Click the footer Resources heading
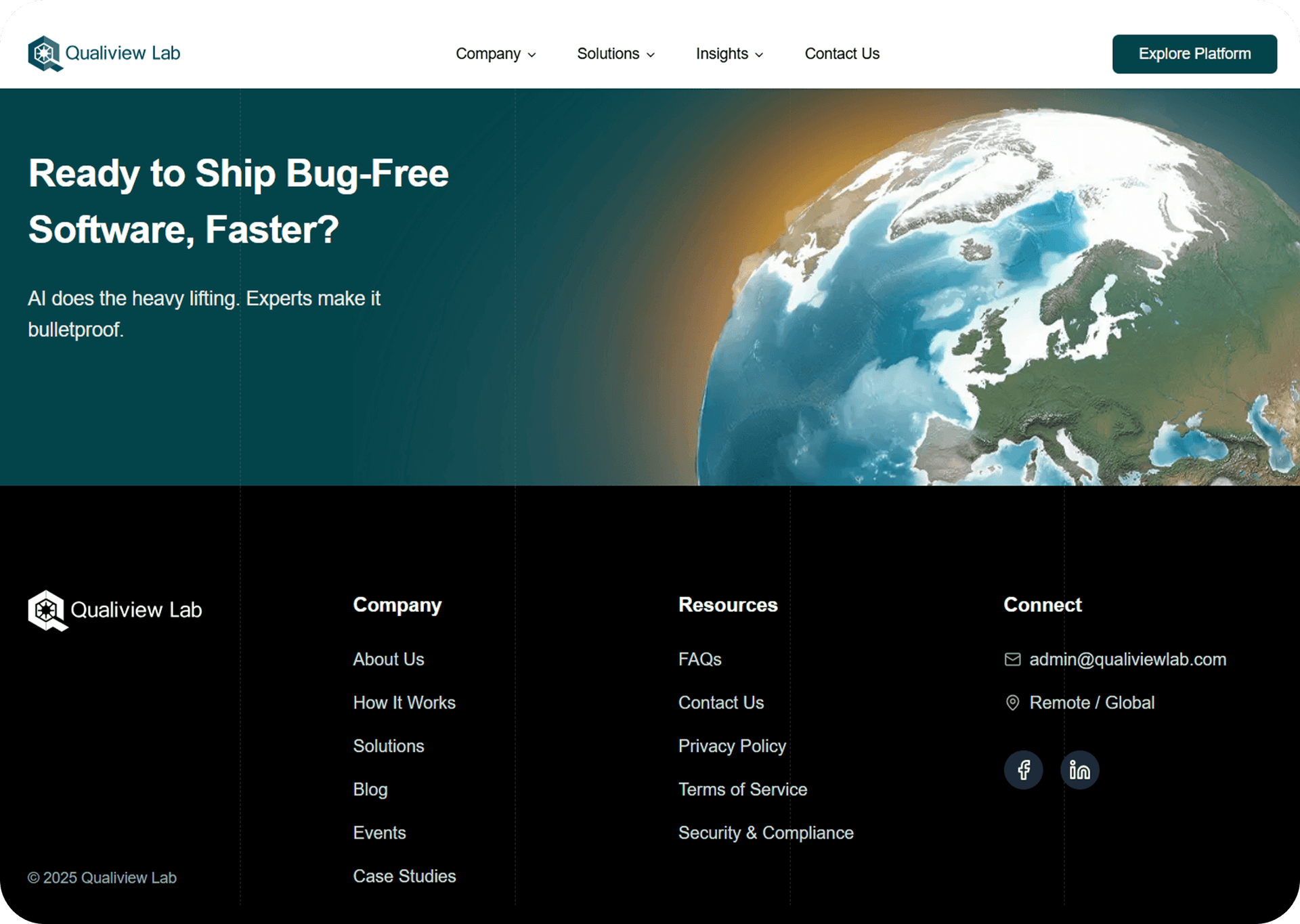 point(728,605)
